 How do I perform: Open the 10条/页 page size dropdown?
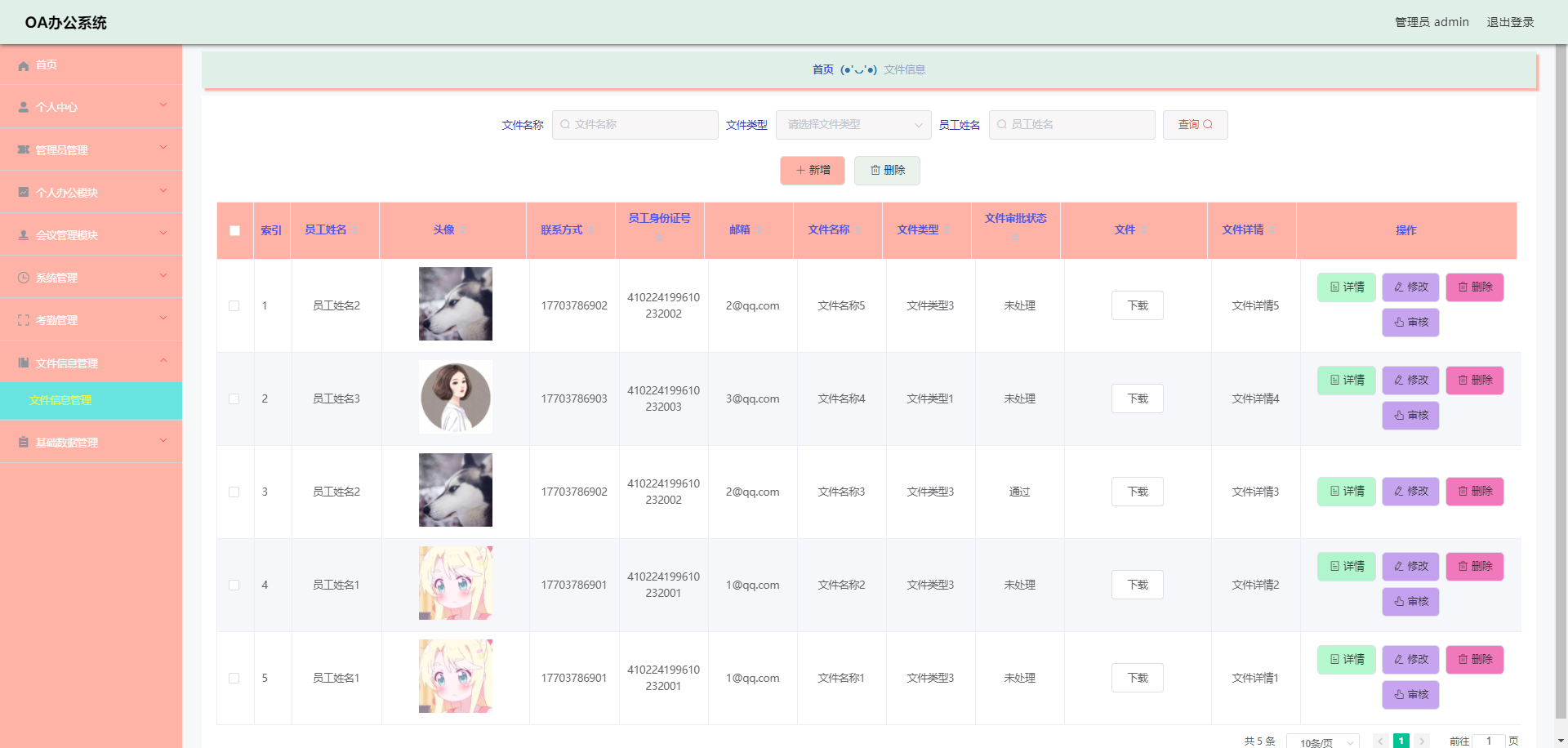(1323, 740)
